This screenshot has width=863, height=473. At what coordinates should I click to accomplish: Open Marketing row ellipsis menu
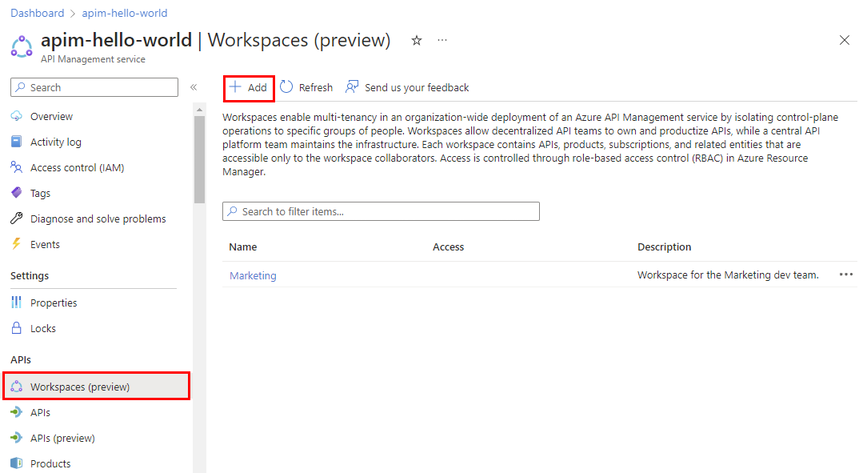pos(846,275)
